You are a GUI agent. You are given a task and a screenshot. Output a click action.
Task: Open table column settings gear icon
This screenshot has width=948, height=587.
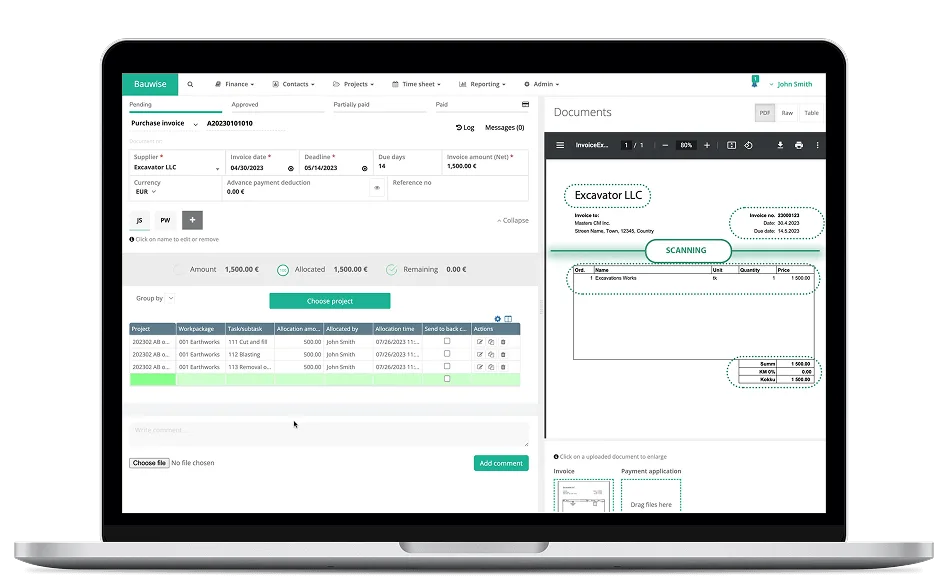[x=496, y=317]
